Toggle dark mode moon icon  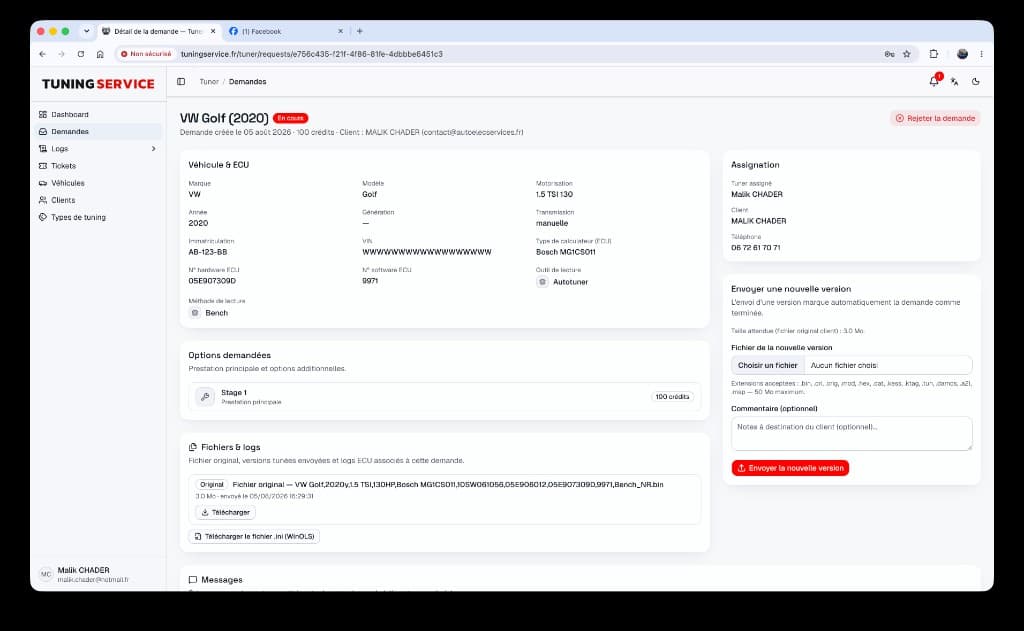[x=976, y=82]
